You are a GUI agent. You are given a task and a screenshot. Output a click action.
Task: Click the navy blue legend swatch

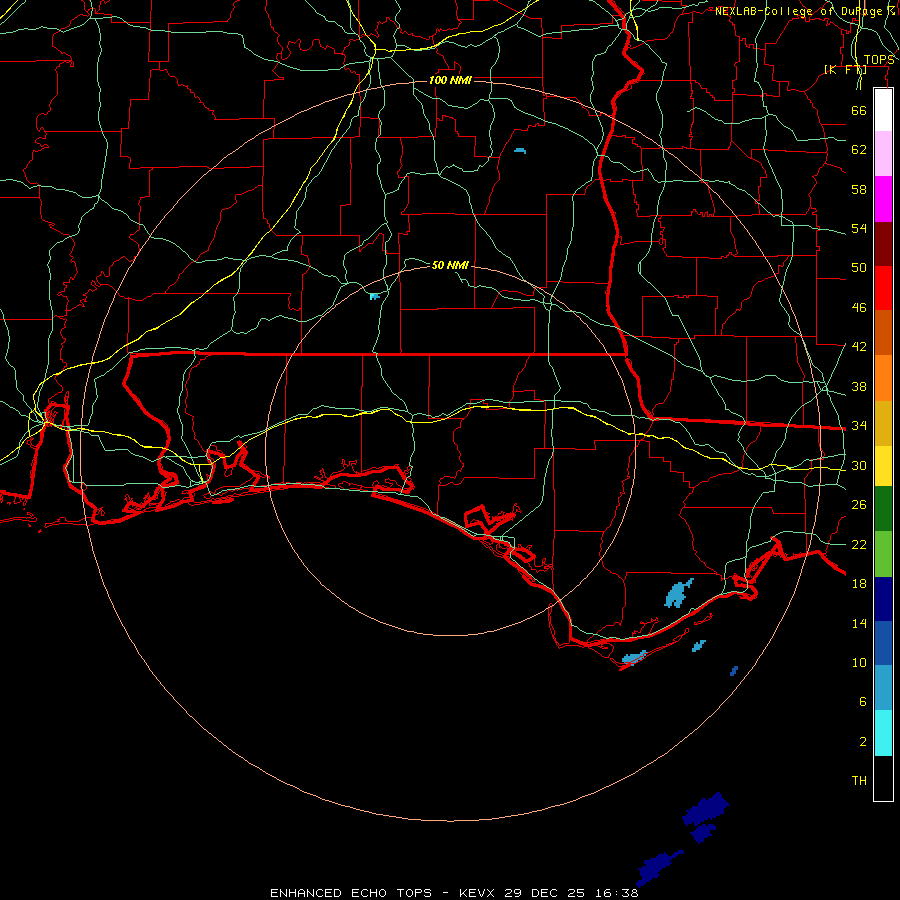click(x=883, y=599)
